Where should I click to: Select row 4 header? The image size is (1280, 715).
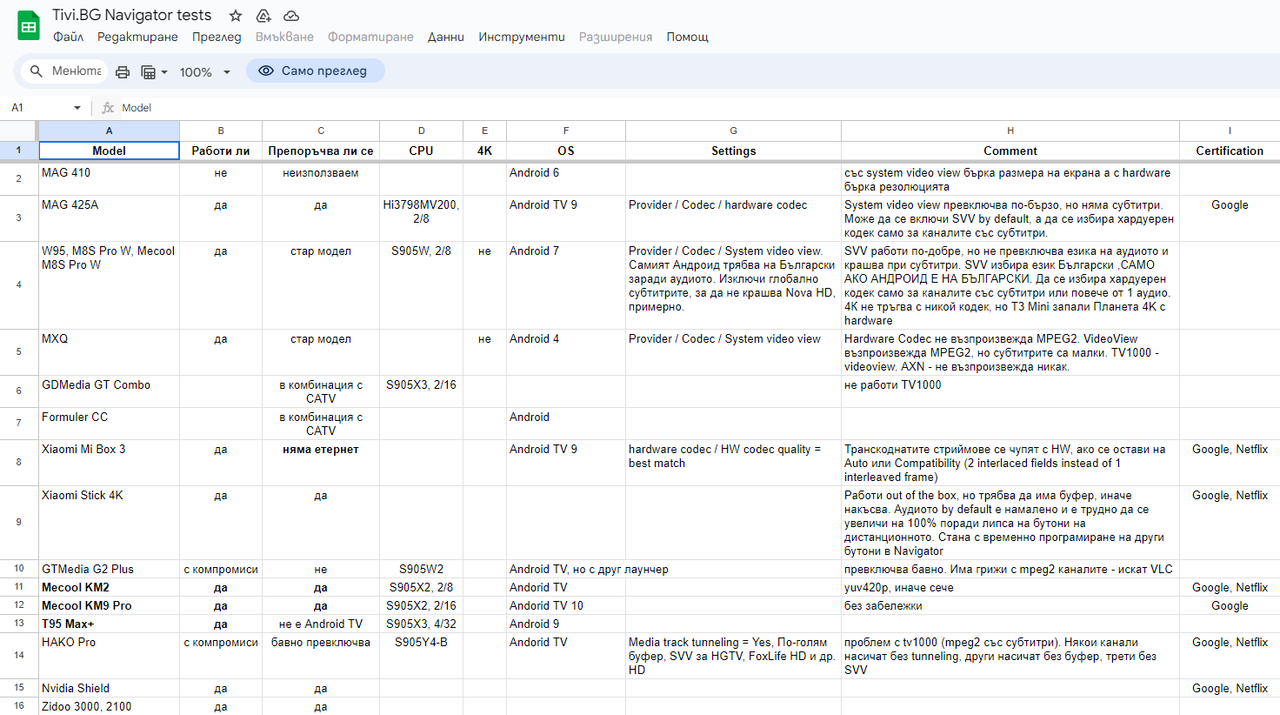[19, 285]
